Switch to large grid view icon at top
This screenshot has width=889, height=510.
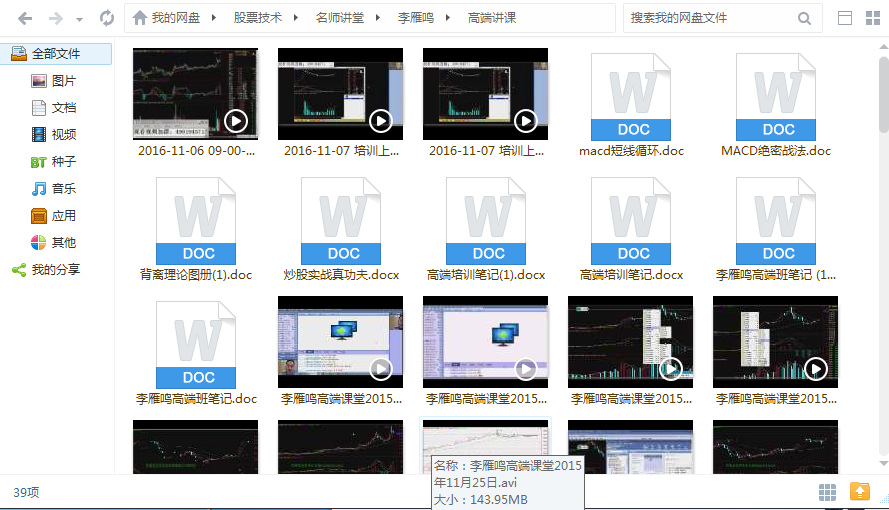tap(873, 18)
